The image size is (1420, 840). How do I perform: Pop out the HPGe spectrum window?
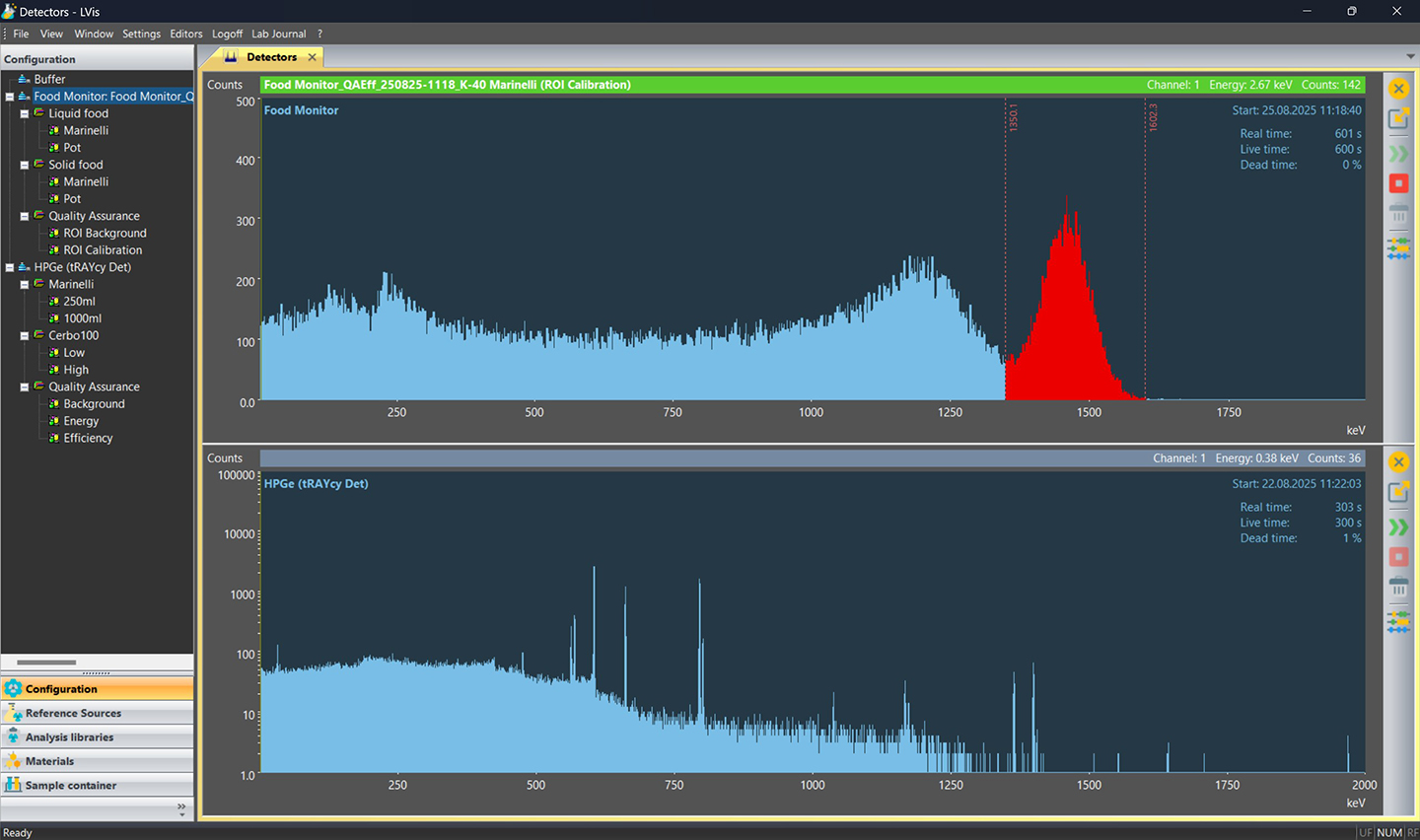tap(1398, 492)
